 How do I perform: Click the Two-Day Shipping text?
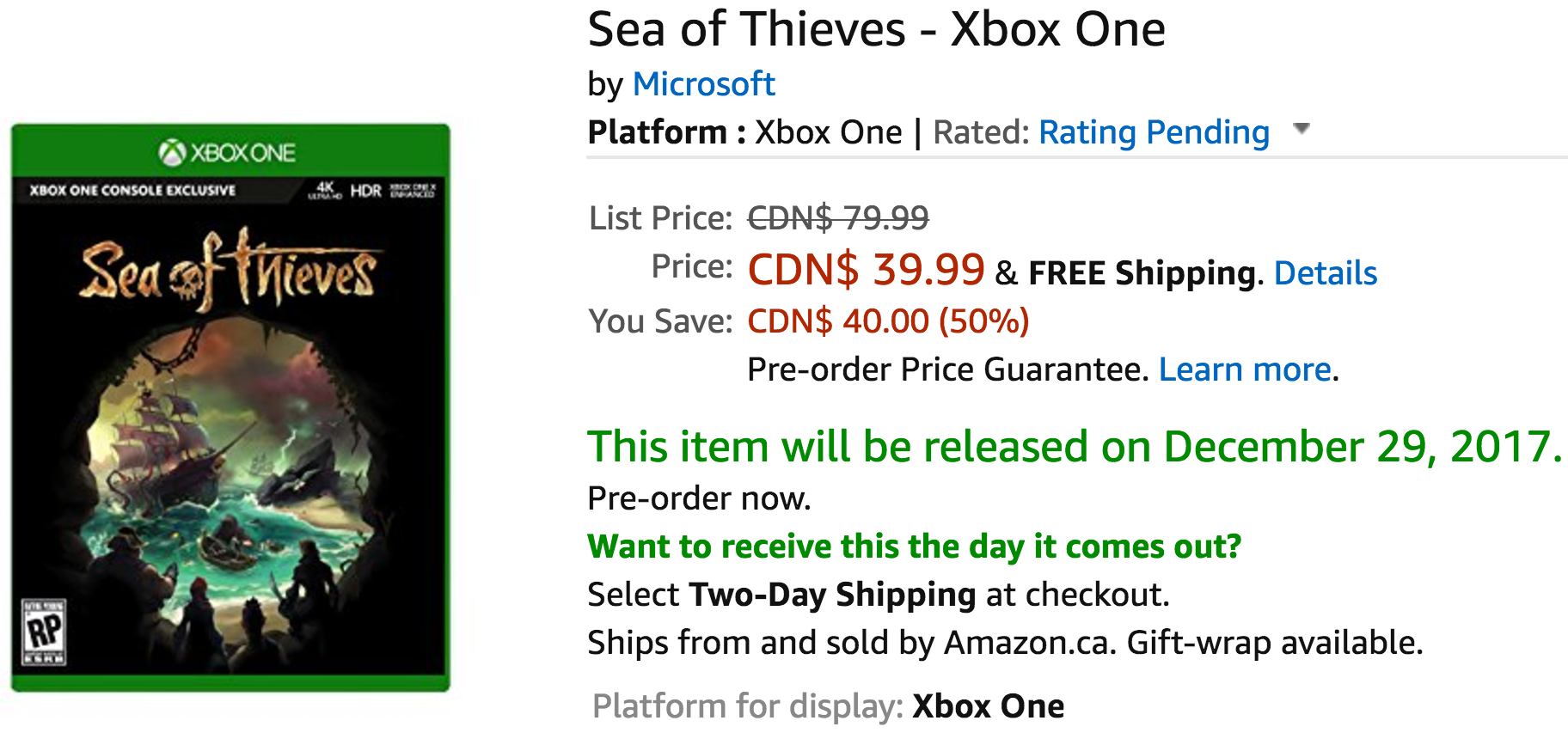pos(832,595)
